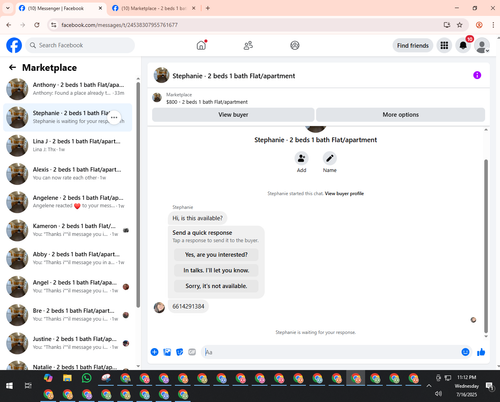Click the conversation list scrollbar
The height and width of the screenshot is (402, 500).
click(138, 194)
